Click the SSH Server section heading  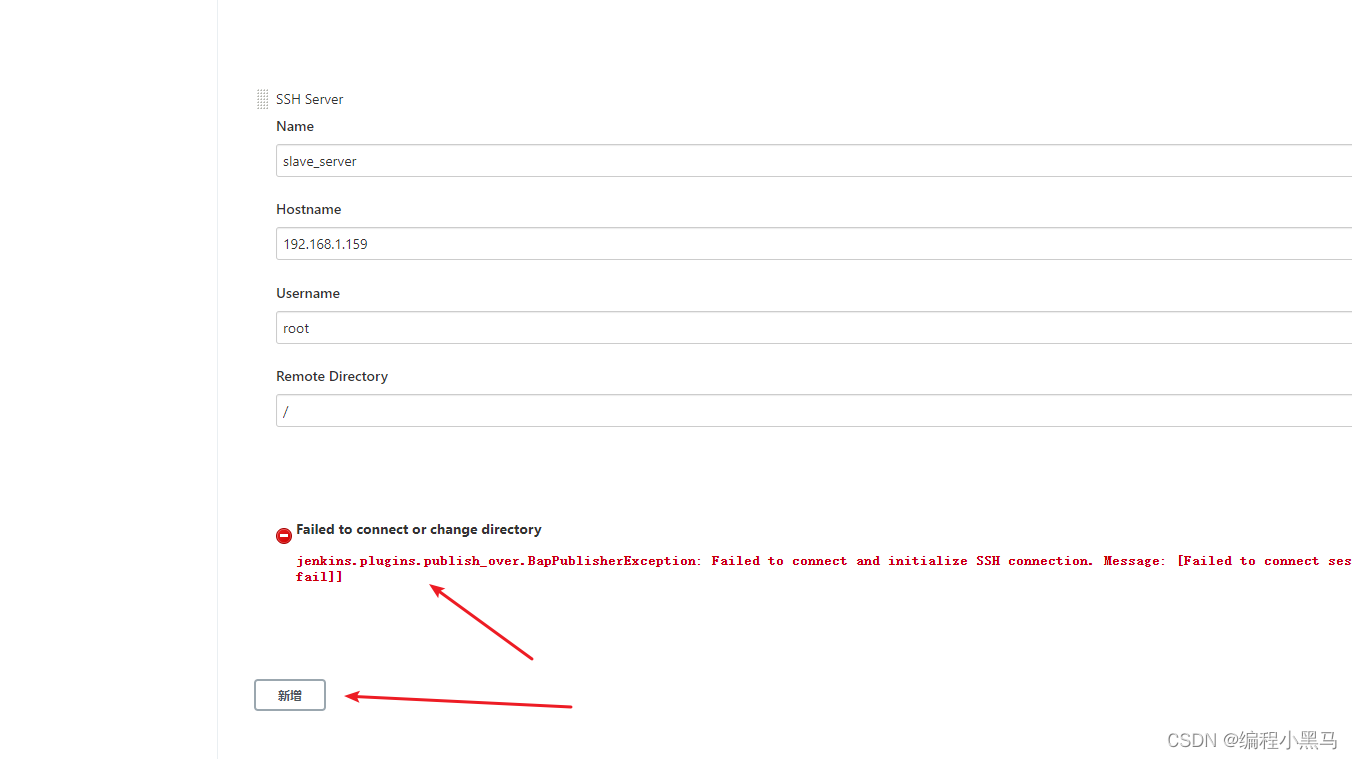(310, 99)
